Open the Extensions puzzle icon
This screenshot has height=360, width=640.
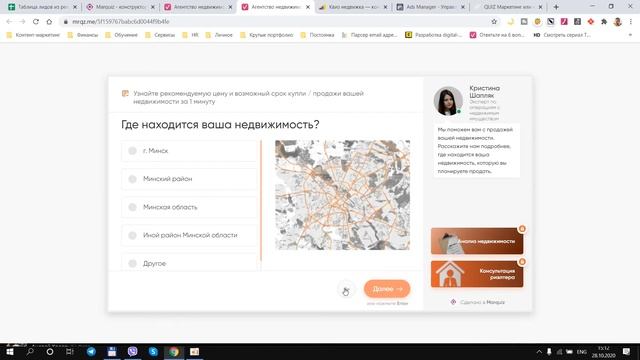click(x=604, y=22)
